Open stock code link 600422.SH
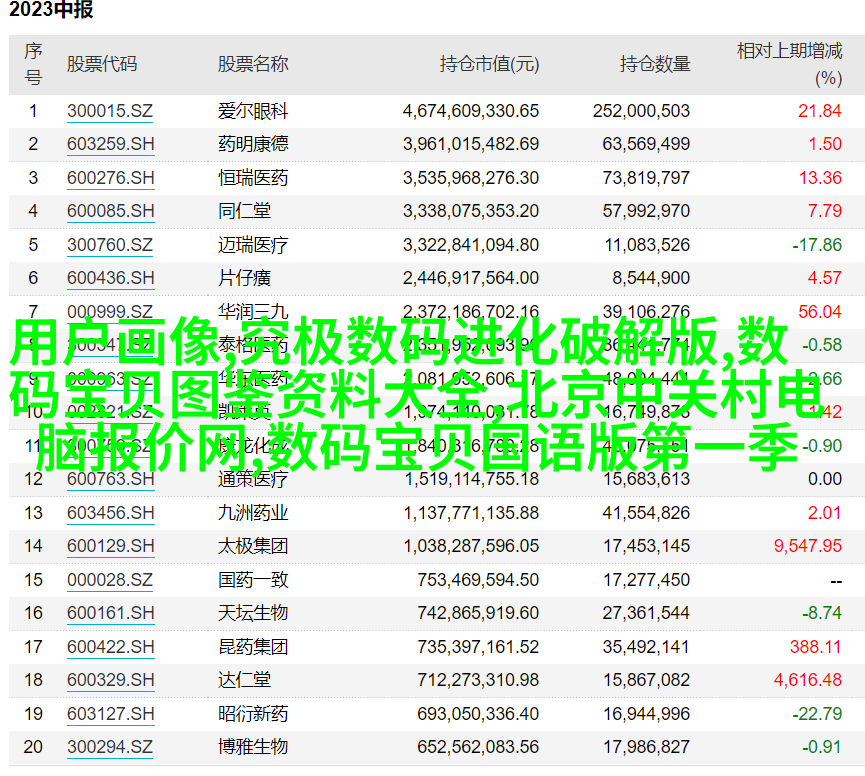This screenshot has width=865, height=776. click(x=110, y=646)
